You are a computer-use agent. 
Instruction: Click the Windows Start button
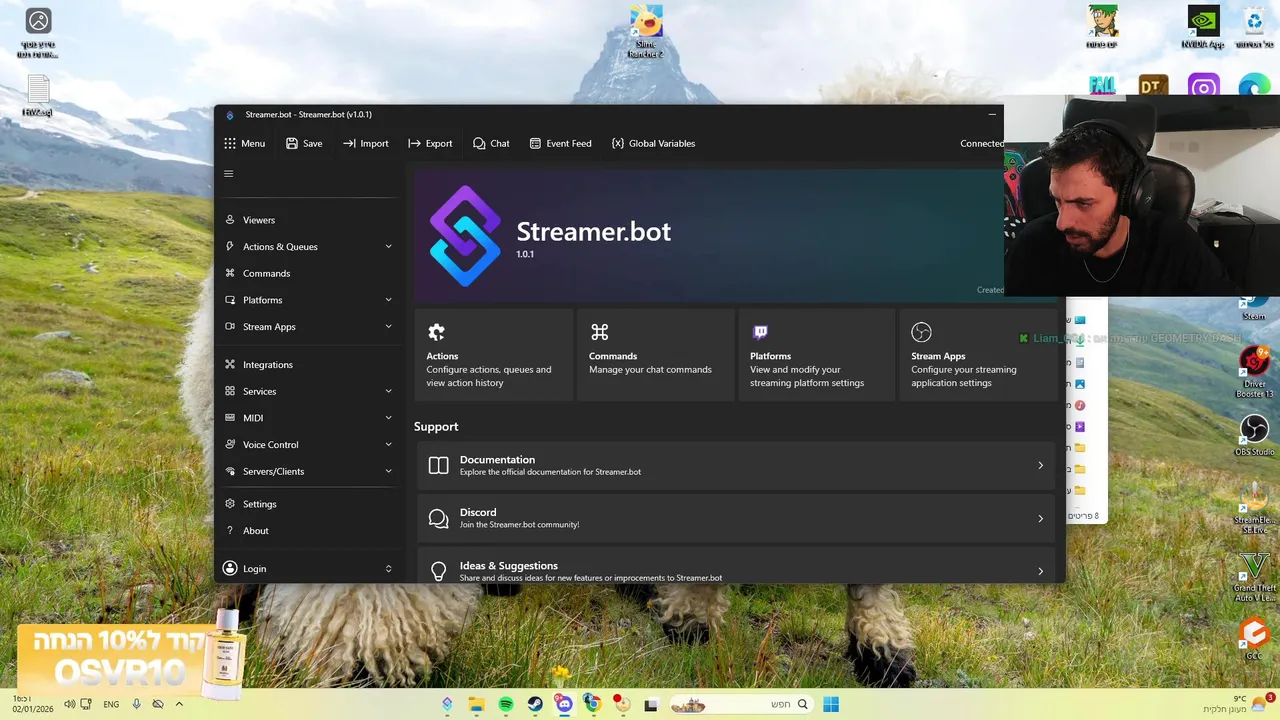pyautogui.click(x=831, y=704)
